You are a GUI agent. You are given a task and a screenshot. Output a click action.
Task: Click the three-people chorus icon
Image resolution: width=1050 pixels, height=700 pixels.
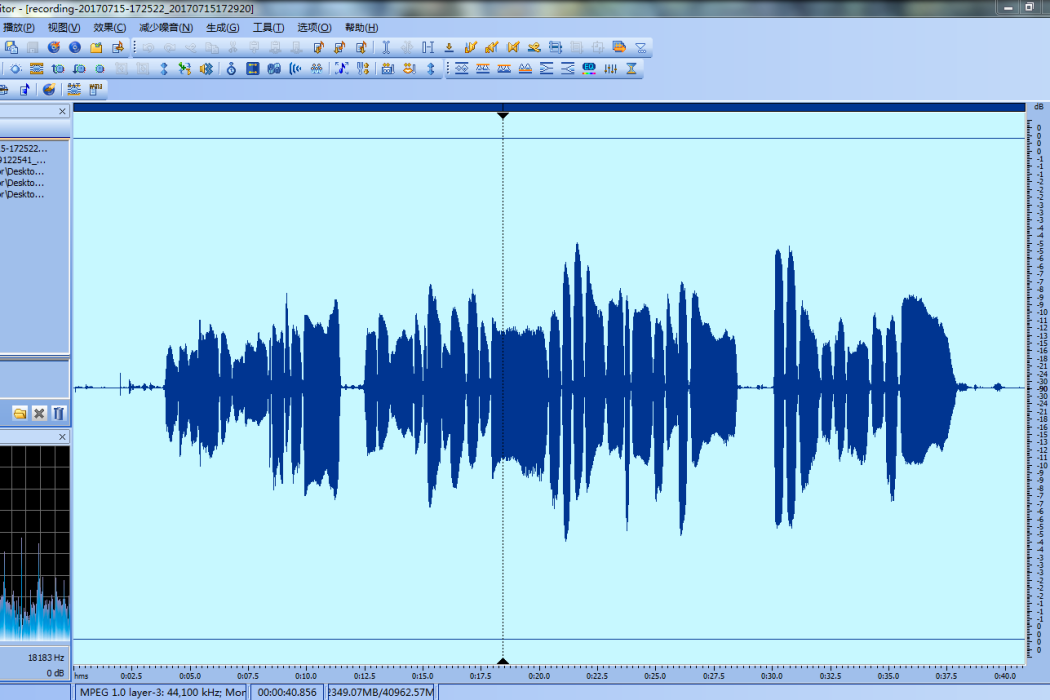coord(317,68)
